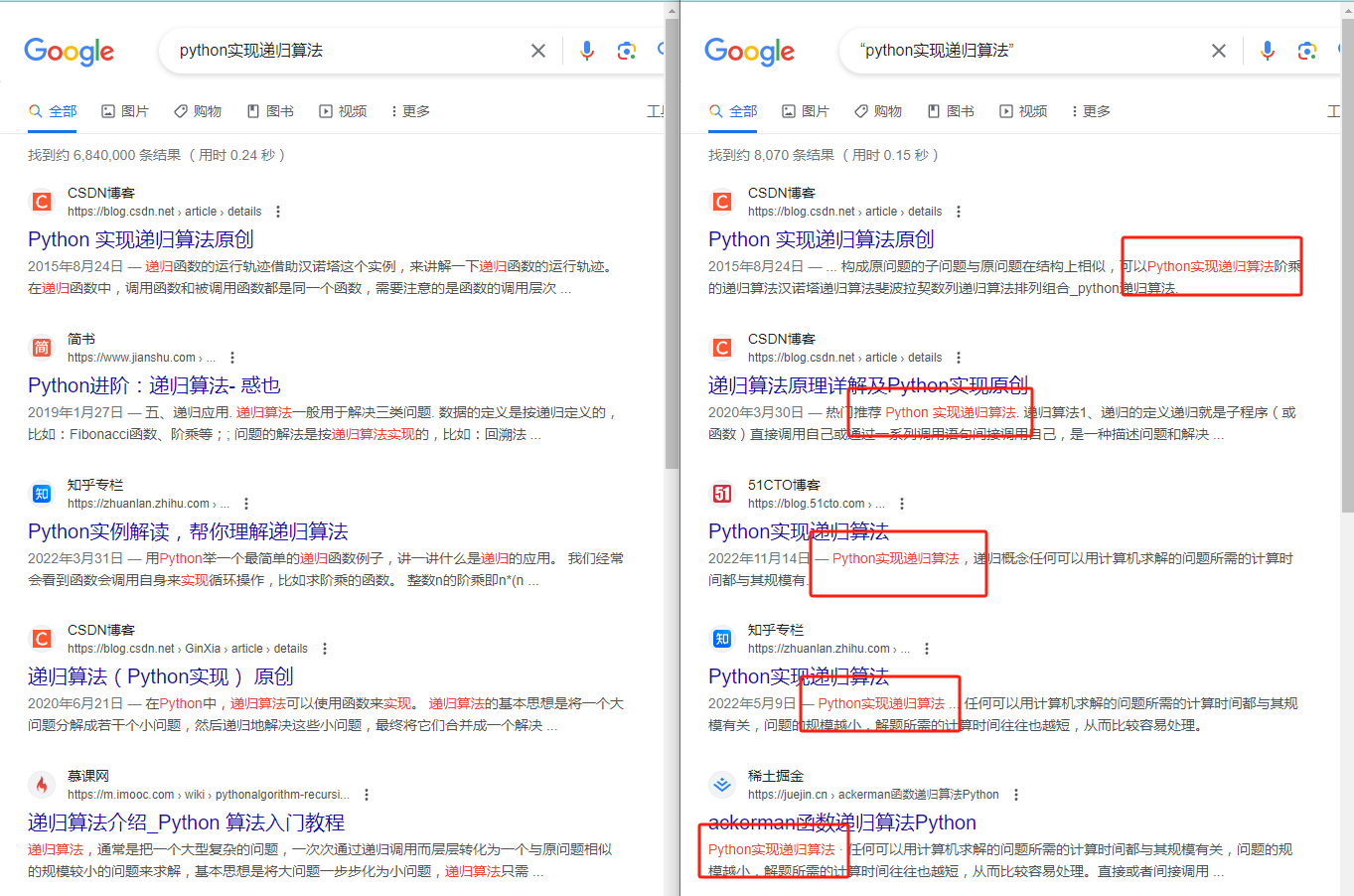Expand 更多 menu in the left results page

coord(410,111)
